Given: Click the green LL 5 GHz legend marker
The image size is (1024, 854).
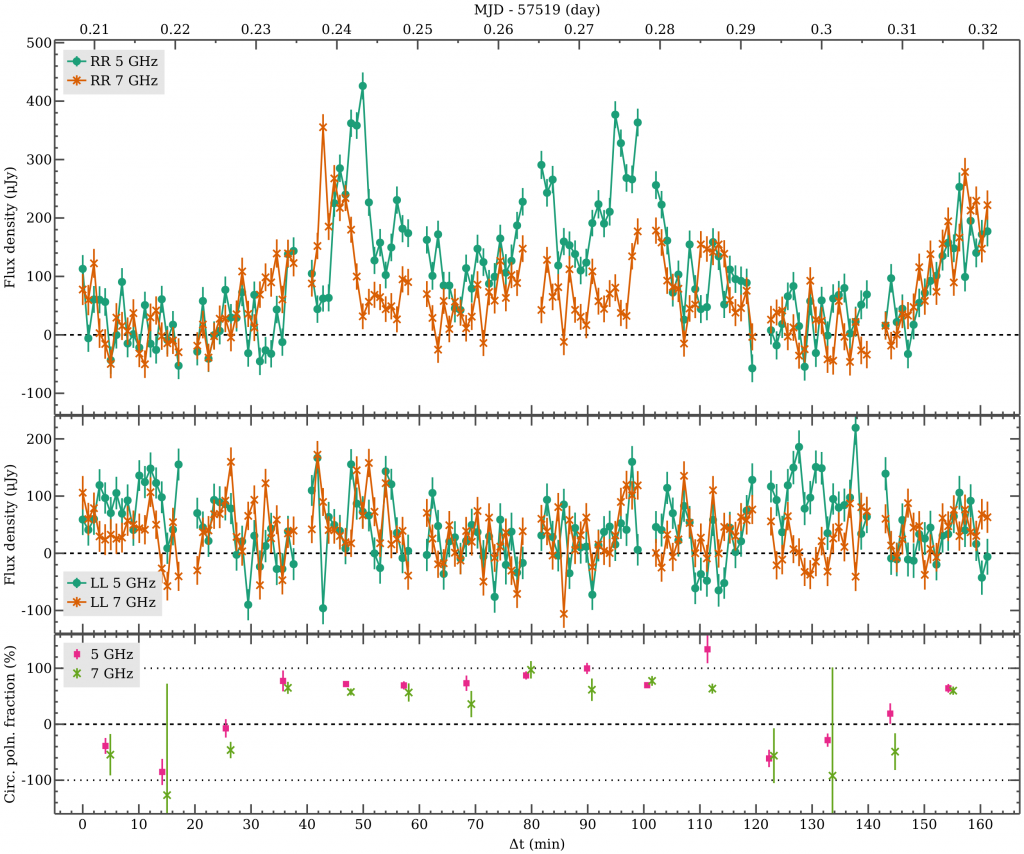Looking at the screenshot, I should [x=78, y=583].
